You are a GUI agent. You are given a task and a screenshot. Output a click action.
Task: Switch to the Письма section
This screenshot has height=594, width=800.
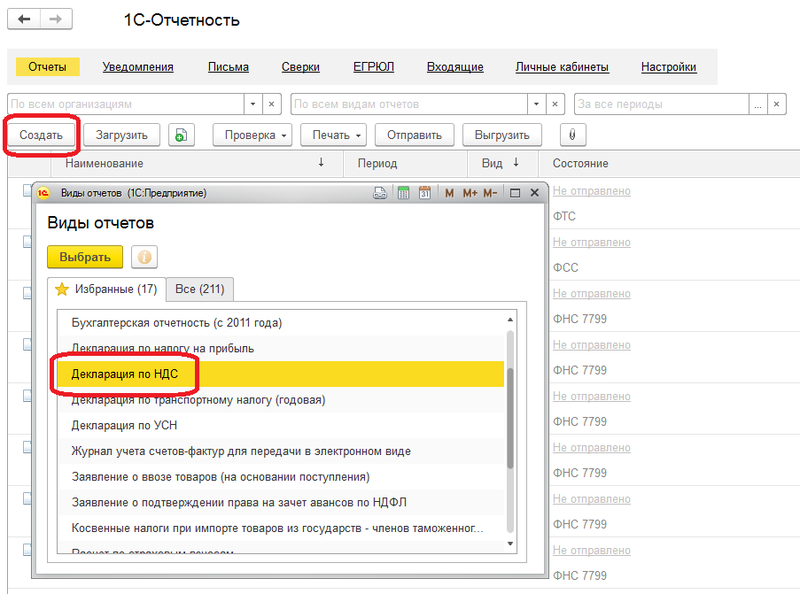click(x=228, y=67)
